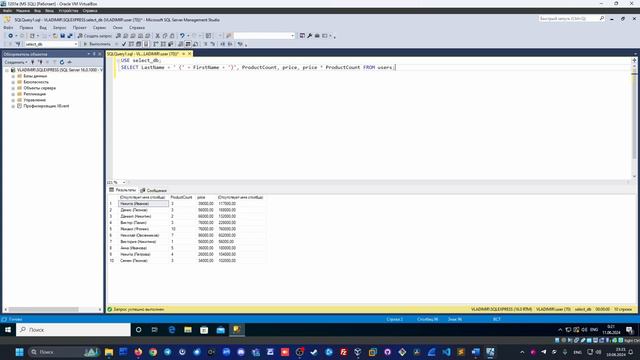Expand the Безопасность tree node
The width and height of the screenshot is (640, 360).
[x=13, y=82]
